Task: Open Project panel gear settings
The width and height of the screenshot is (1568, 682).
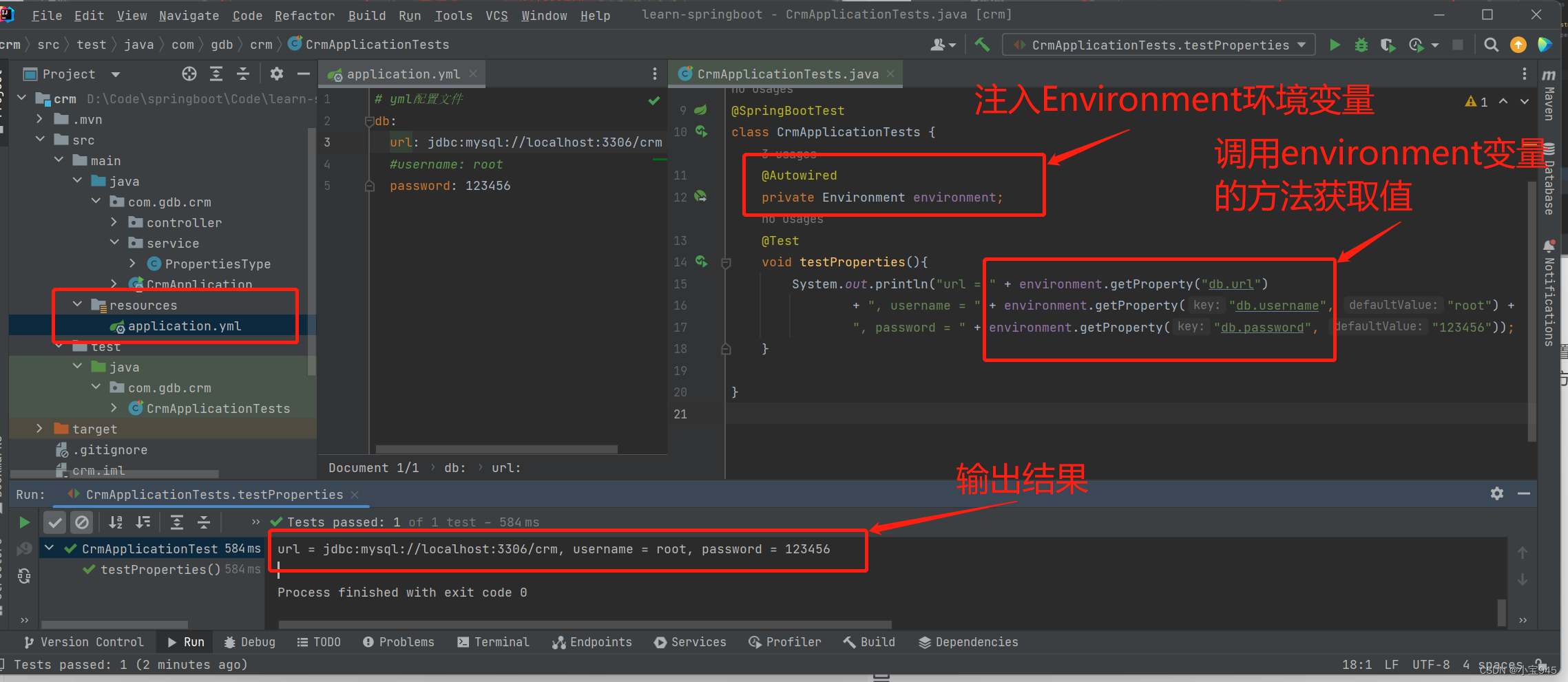Action: click(x=277, y=74)
